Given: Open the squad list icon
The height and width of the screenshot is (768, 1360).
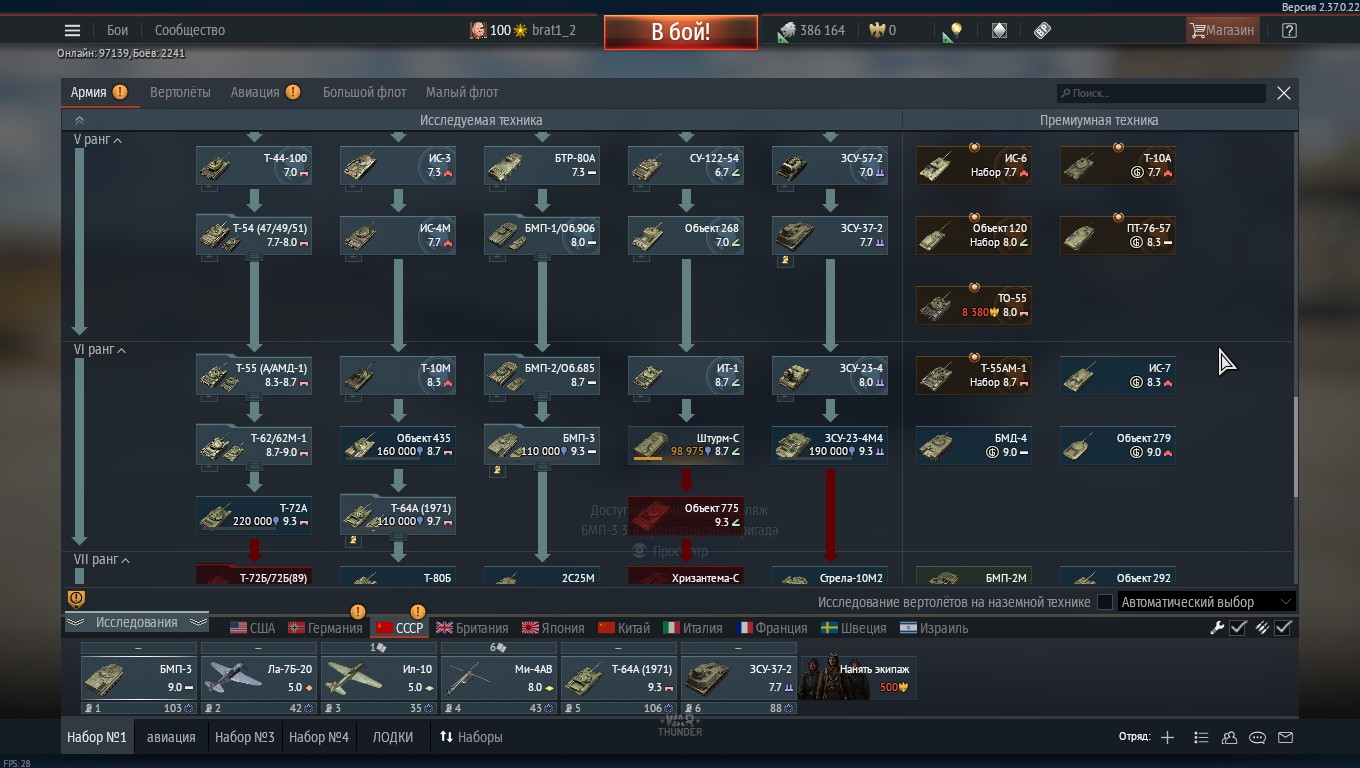Looking at the screenshot, I should [1201, 737].
